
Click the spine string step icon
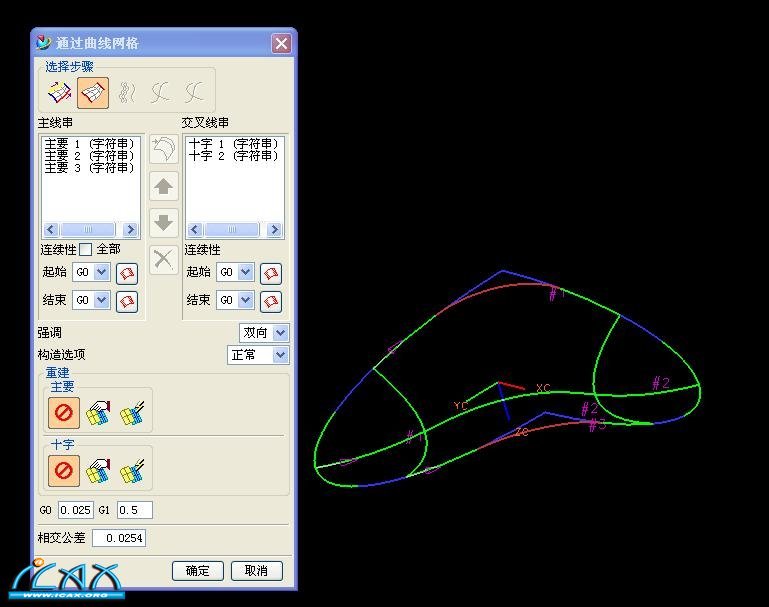(127, 92)
